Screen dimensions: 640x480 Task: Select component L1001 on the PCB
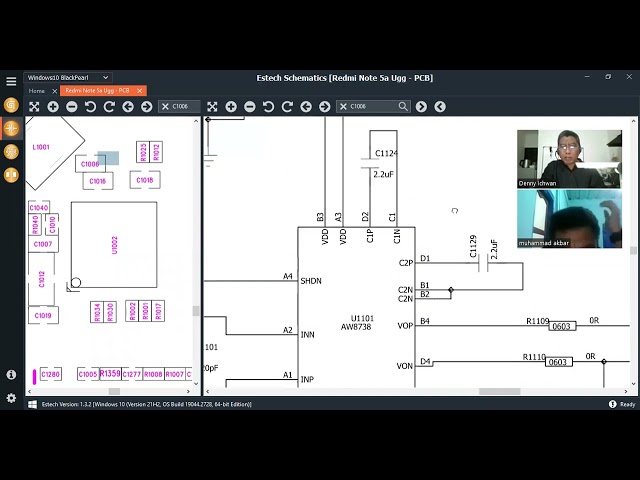[x=41, y=147]
